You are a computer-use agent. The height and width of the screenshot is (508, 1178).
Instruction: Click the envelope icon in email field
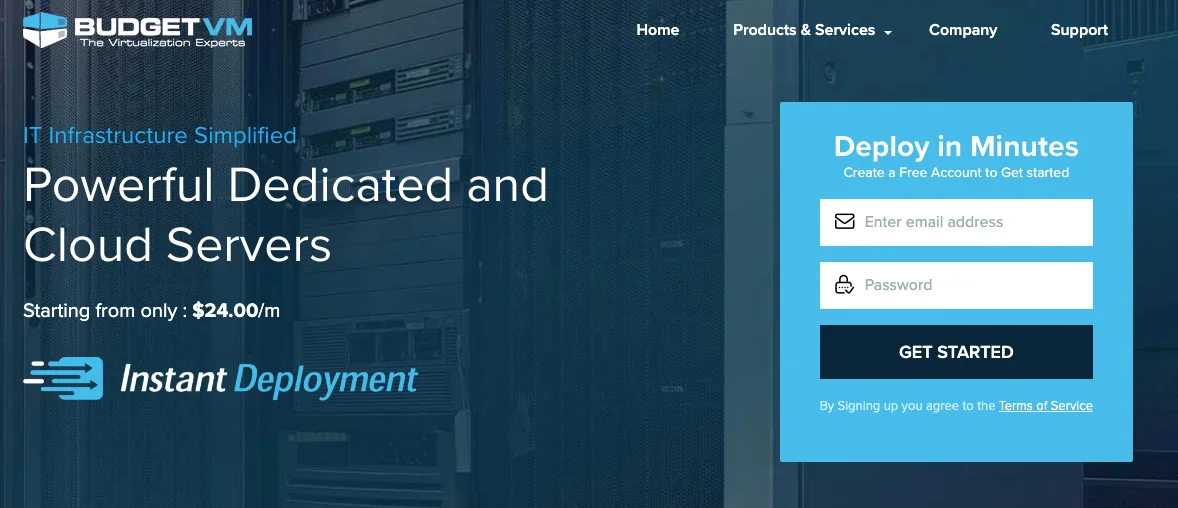(844, 222)
